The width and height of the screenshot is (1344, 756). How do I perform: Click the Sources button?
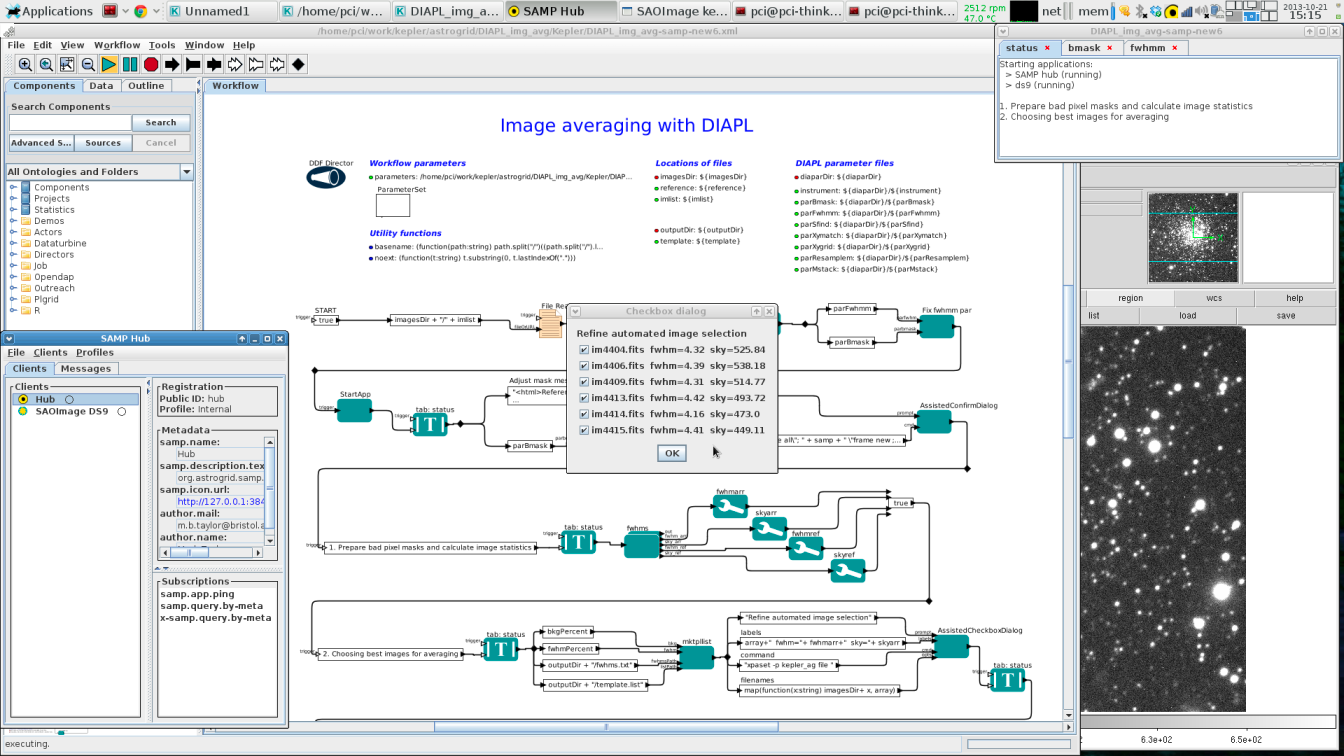click(x=103, y=143)
